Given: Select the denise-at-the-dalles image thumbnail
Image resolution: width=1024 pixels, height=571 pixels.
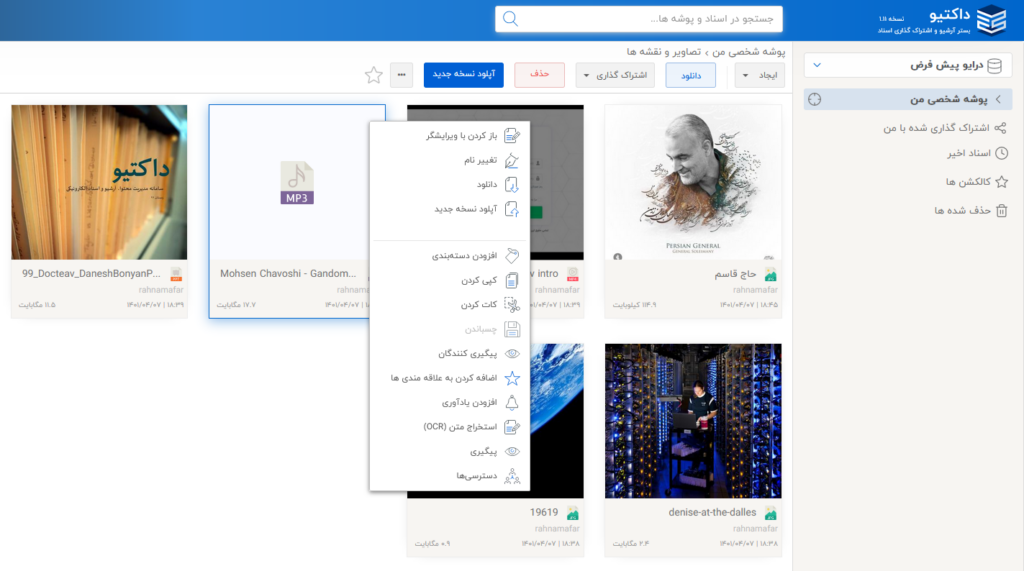Looking at the screenshot, I should pos(693,421).
